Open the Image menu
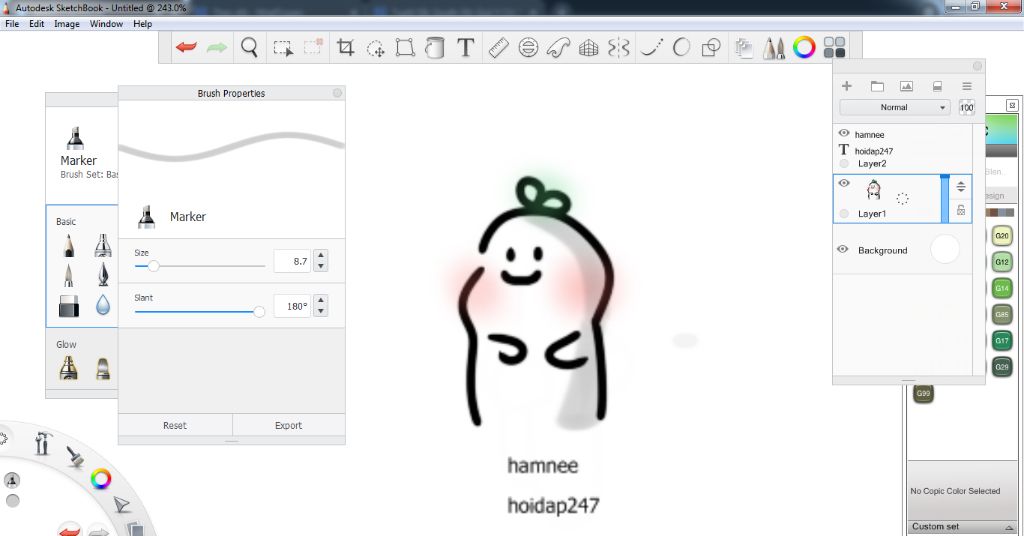The height and width of the screenshot is (536, 1024). pyautogui.click(x=67, y=24)
